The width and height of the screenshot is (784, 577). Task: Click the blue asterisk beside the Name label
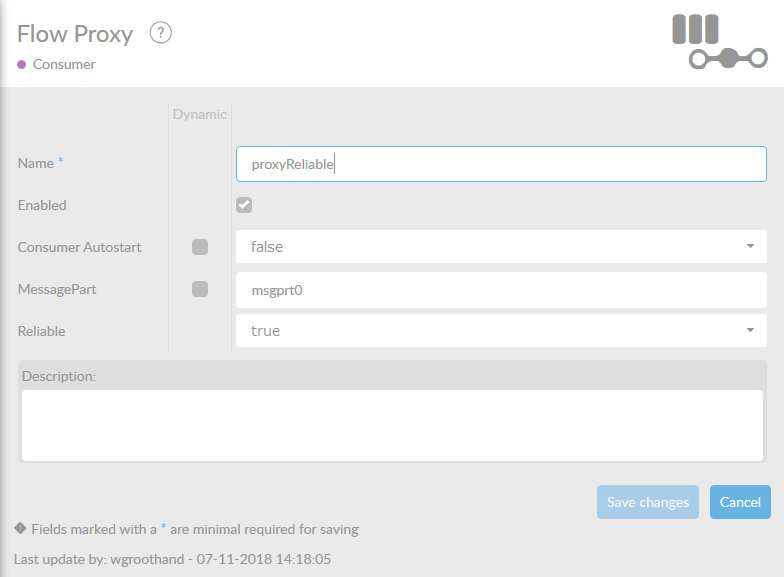point(60,162)
